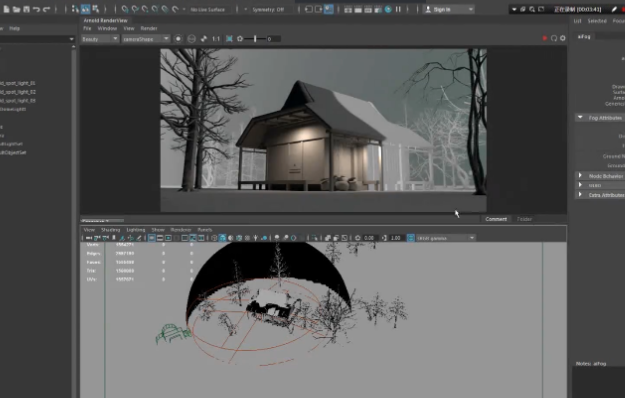
Task: Open the viewport Panels menu
Action: [x=204, y=230]
